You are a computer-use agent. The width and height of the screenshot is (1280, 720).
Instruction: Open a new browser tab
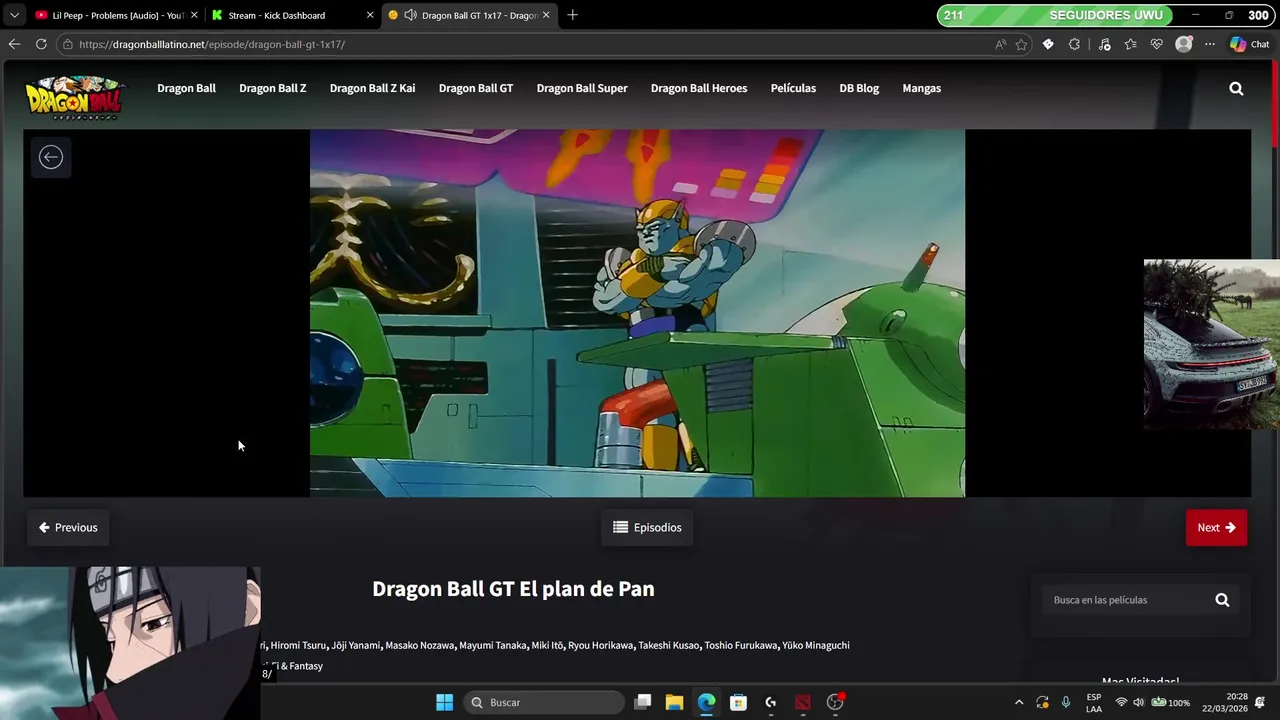pos(572,15)
